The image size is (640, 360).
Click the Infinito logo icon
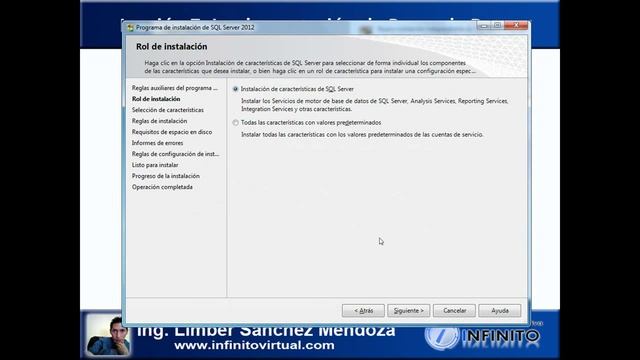(442, 336)
